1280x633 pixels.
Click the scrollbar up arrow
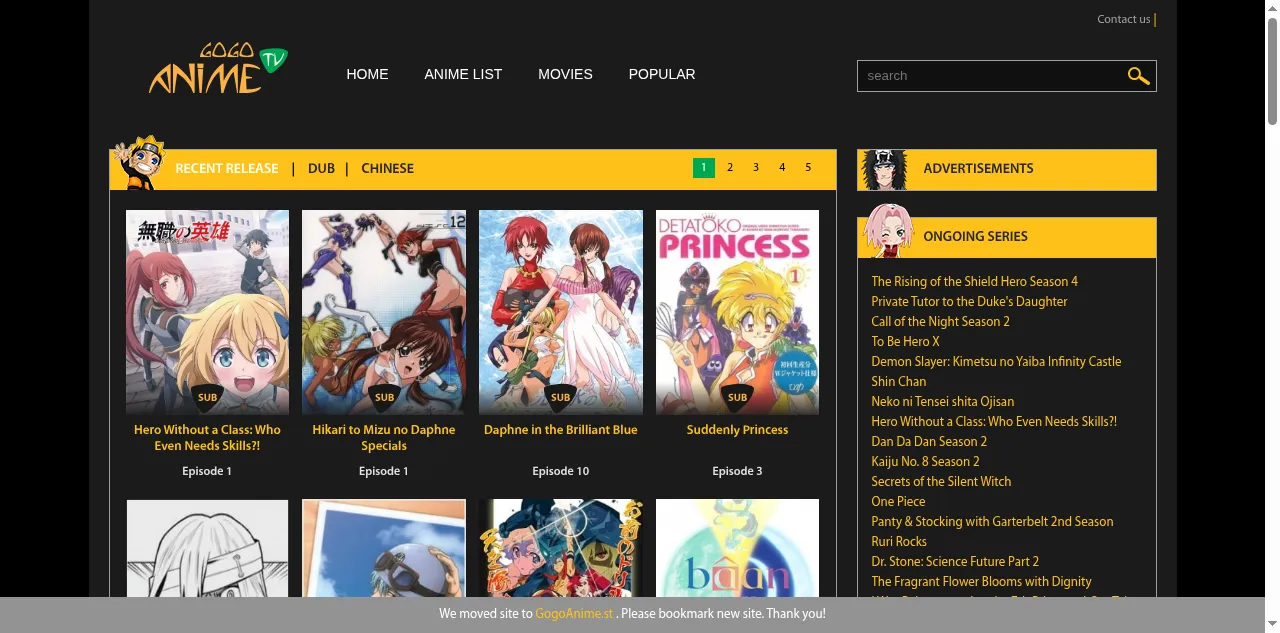(x=1272, y=7)
